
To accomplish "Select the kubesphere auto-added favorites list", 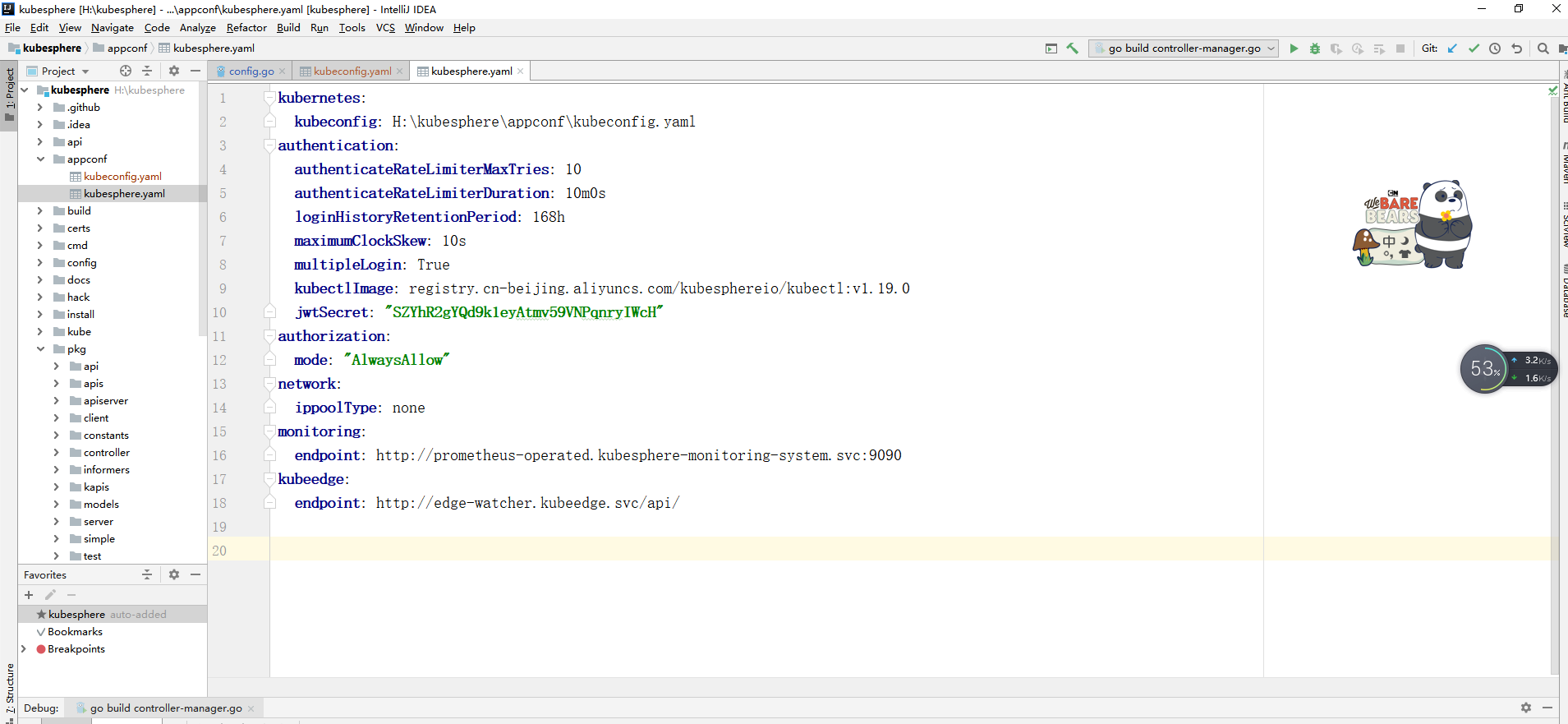I will tap(113, 615).
